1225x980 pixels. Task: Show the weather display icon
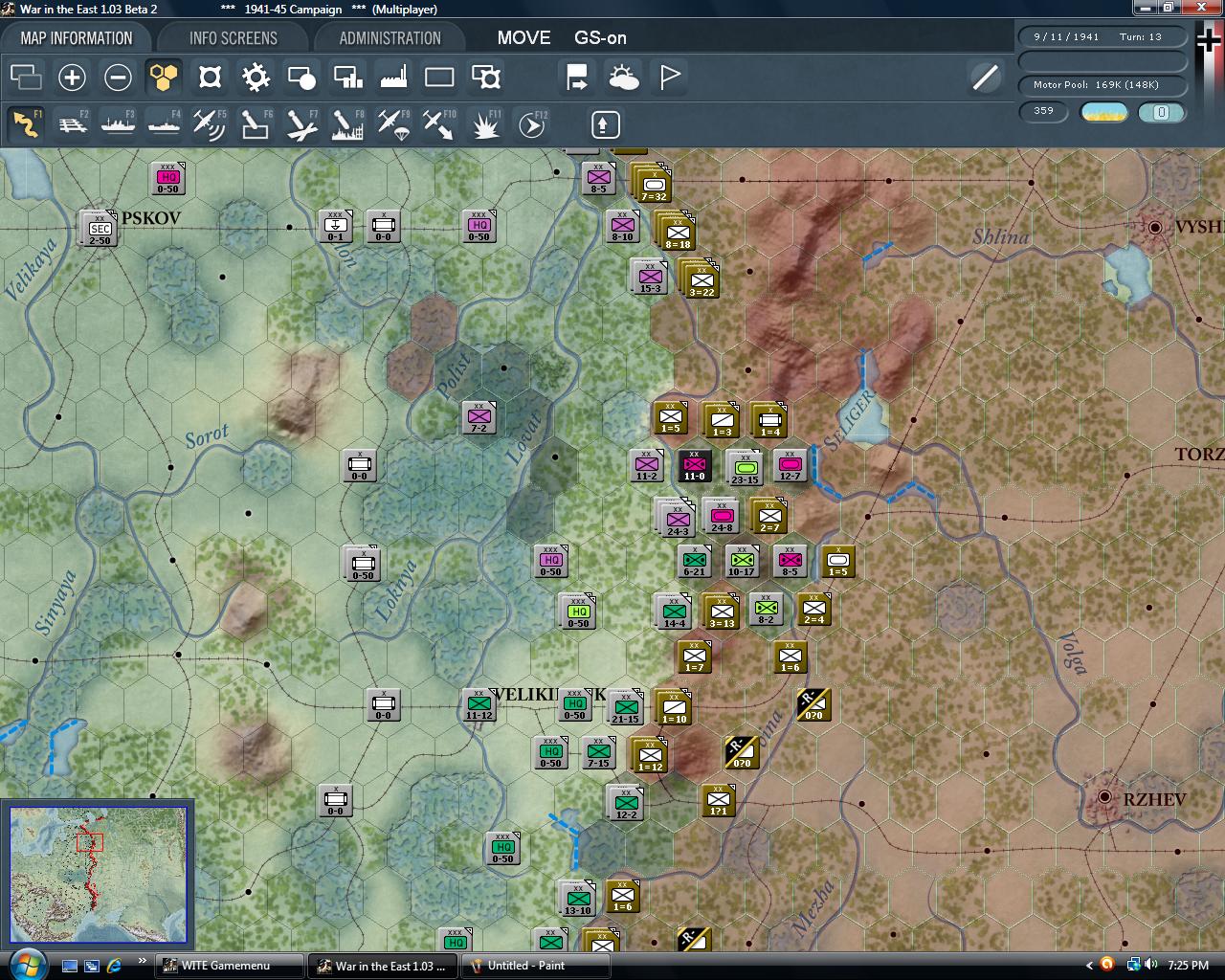tap(623, 78)
